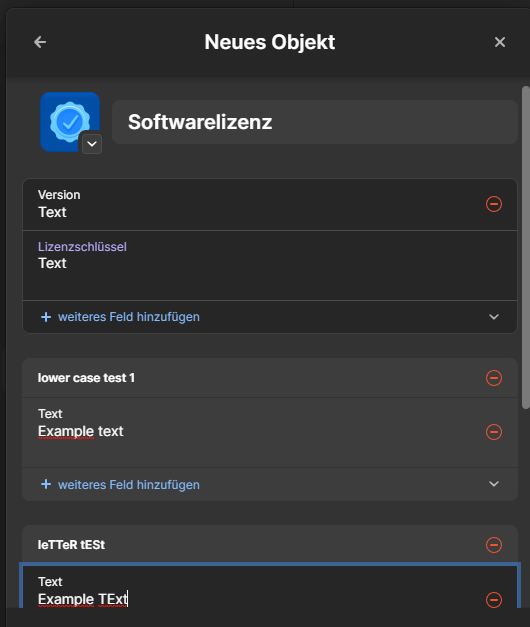Close the Neues Objekt dialog
Image resolution: width=530 pixels, height=627 pixels.
tap(500, 42)
